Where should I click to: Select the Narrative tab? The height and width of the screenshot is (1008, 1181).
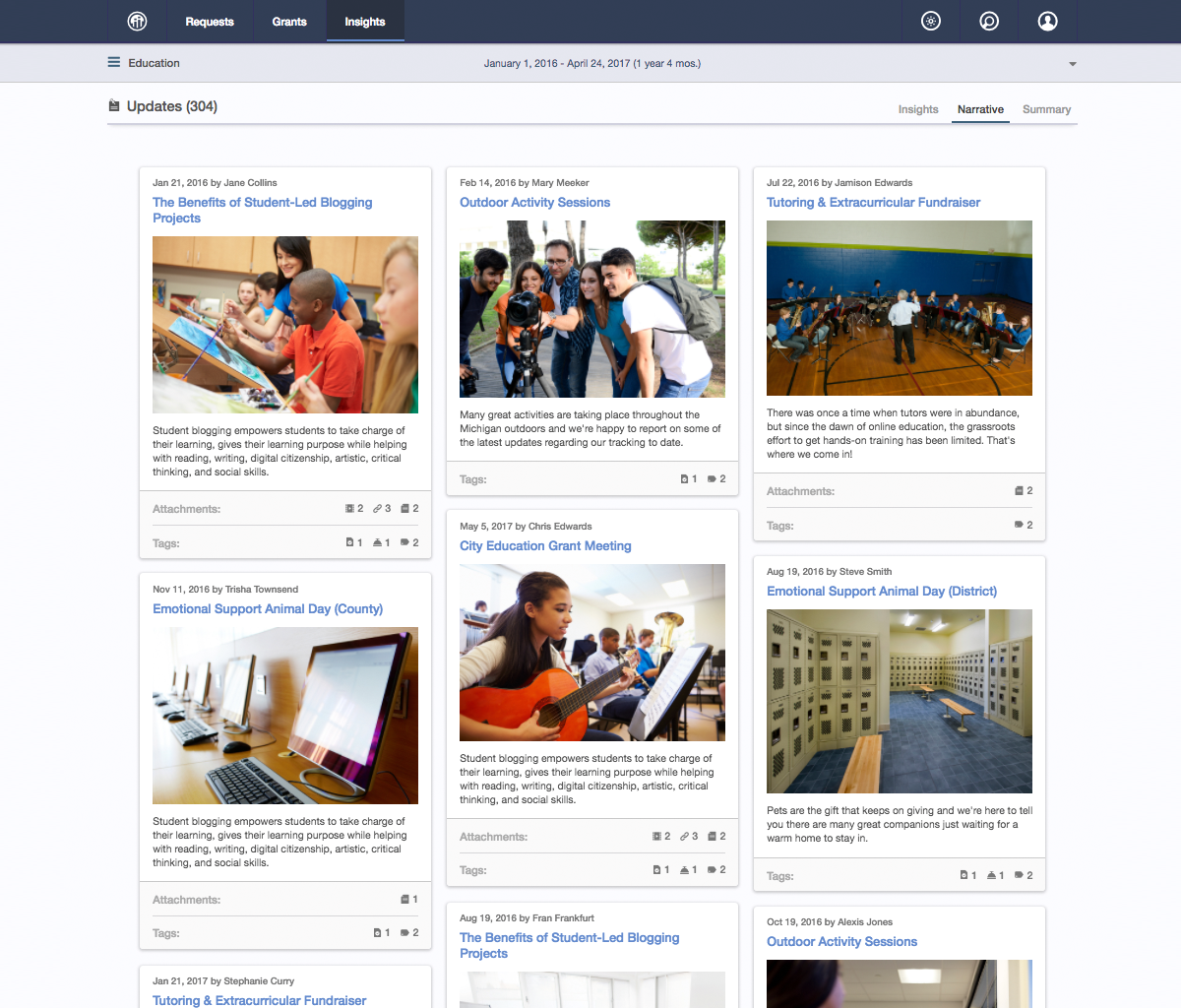pyautogui.click(x=980, y=109)
